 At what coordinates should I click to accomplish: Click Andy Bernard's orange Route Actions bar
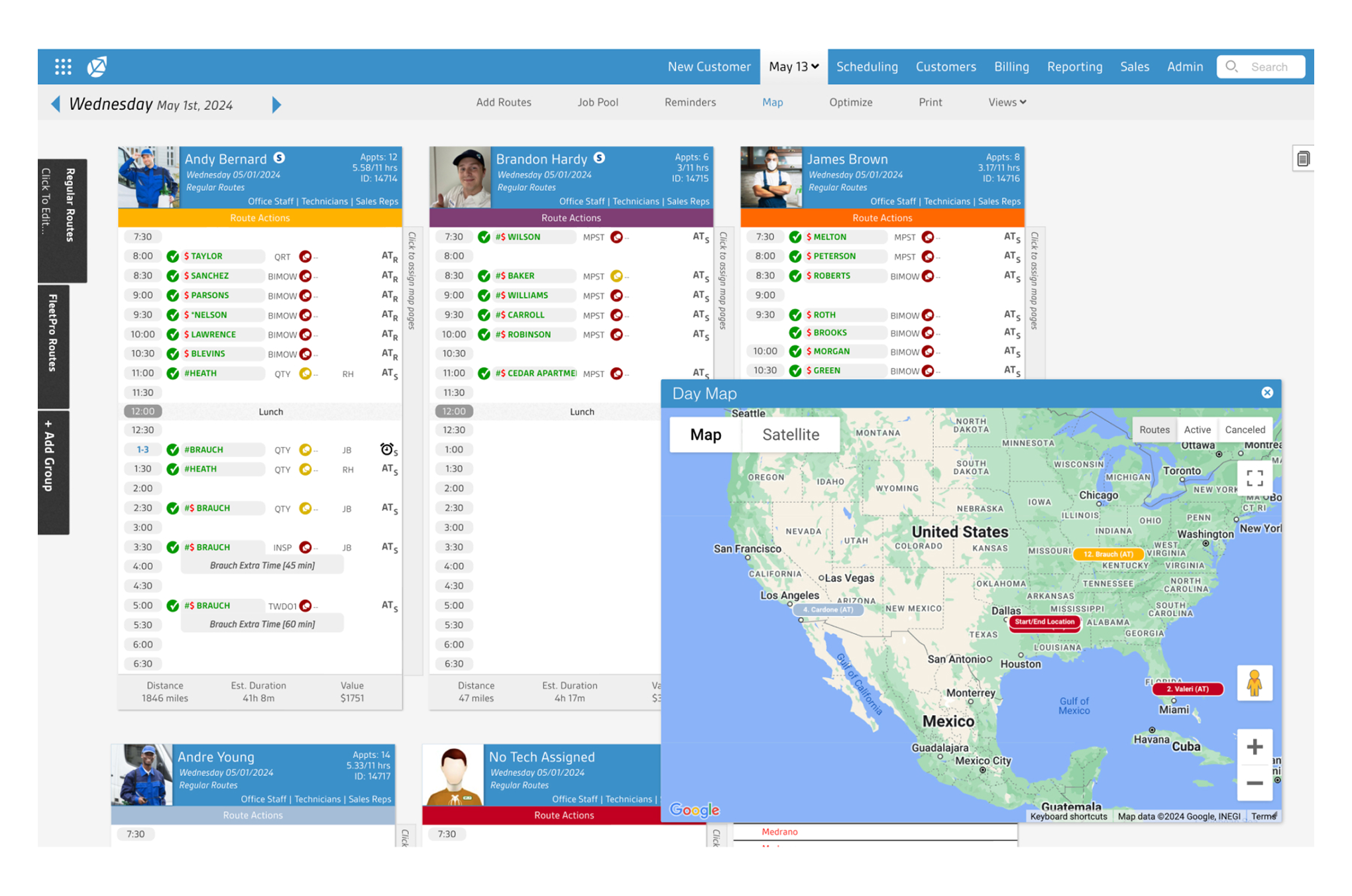point(260,218)
